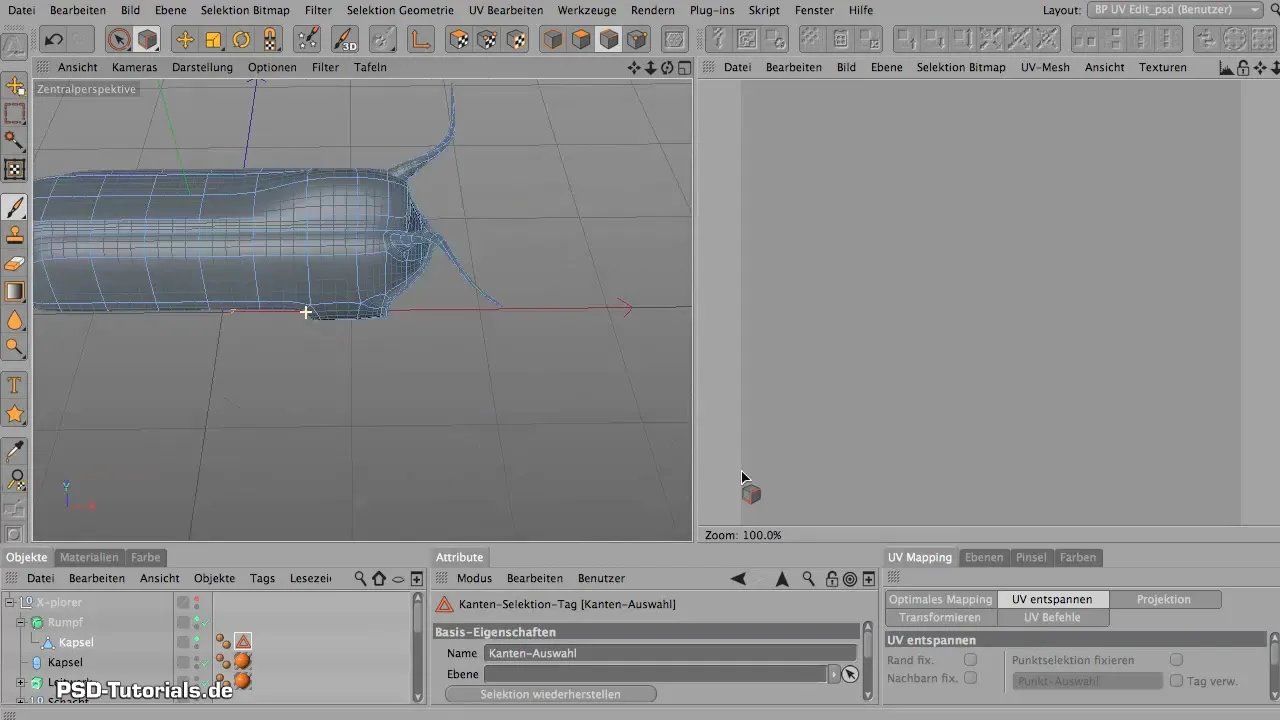The height and width of the screenshot is (720, 1280).
Task: Select the clone stamp tool
Action: (15, 235)
